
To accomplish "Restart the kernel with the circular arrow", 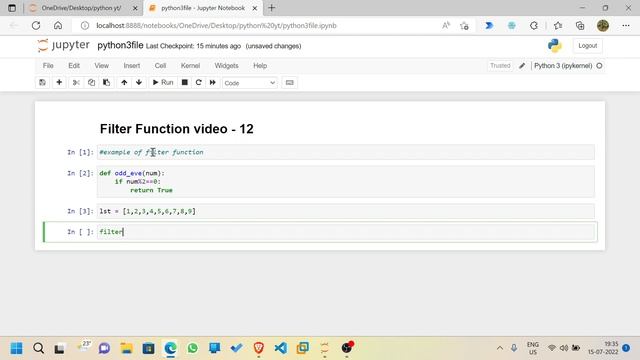I will pos(198,82).
